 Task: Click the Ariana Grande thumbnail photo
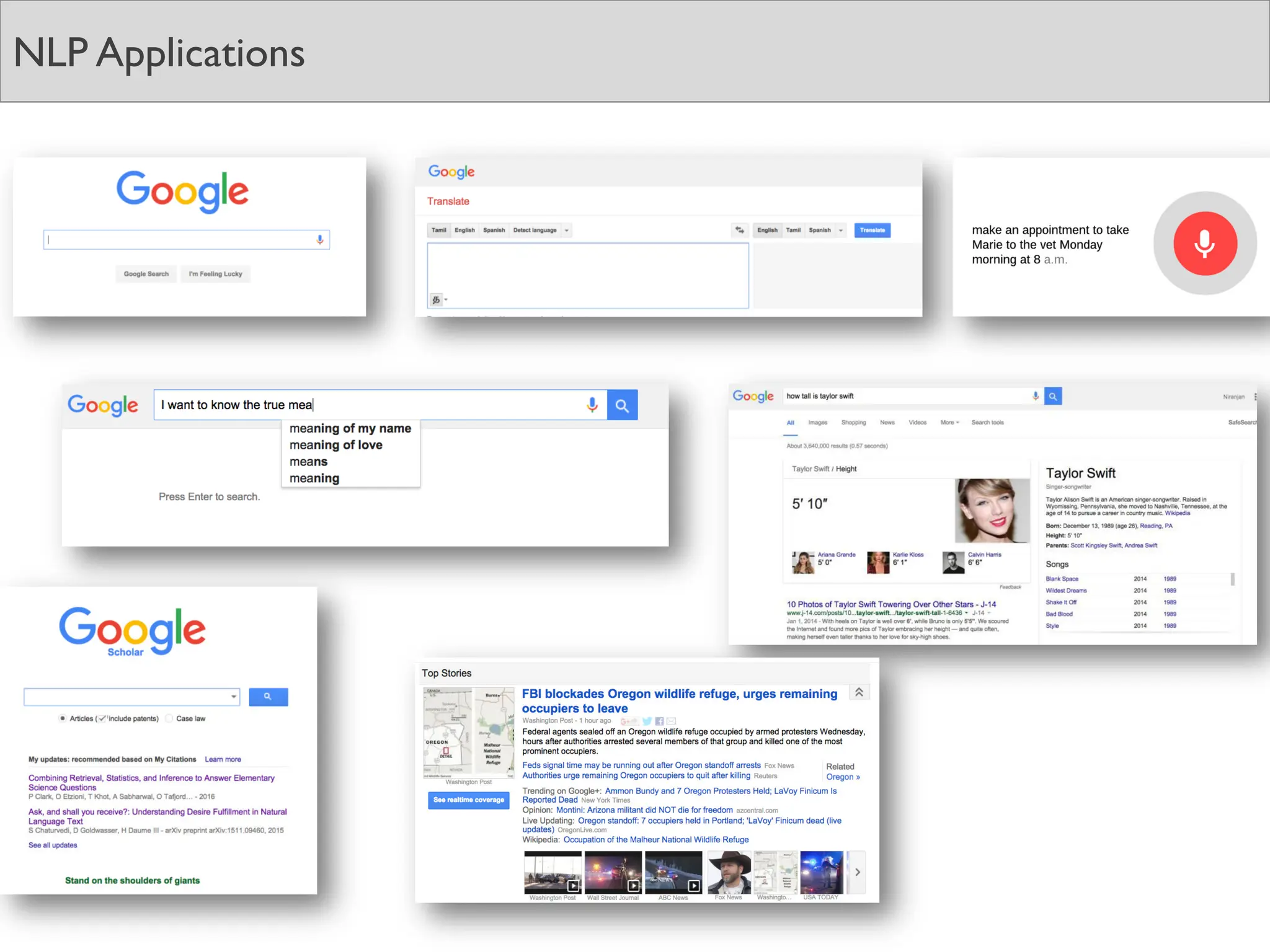tap(804, 562)
